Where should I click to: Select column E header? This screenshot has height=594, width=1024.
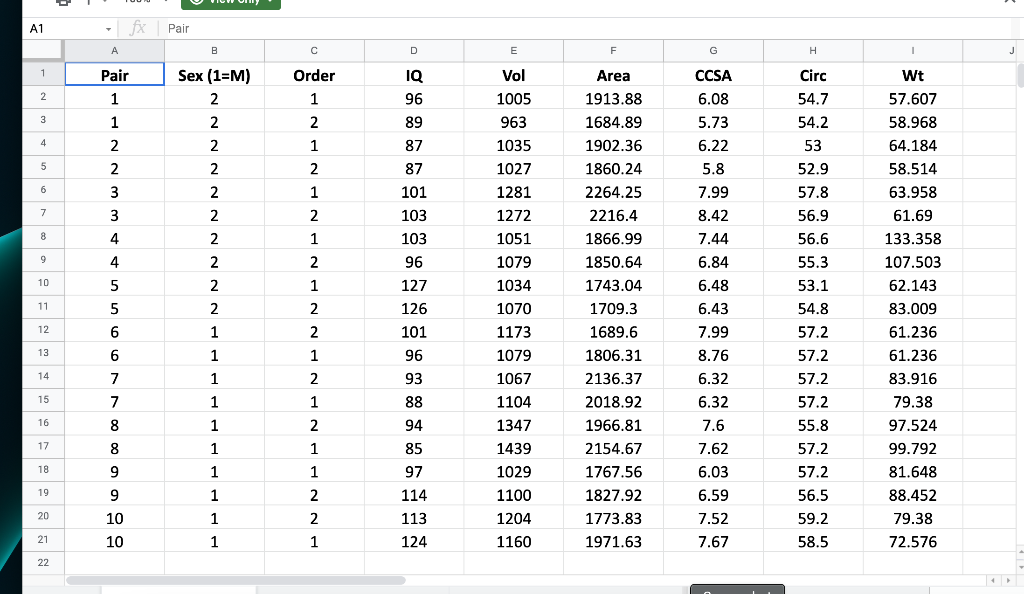[x=514, y=50]
